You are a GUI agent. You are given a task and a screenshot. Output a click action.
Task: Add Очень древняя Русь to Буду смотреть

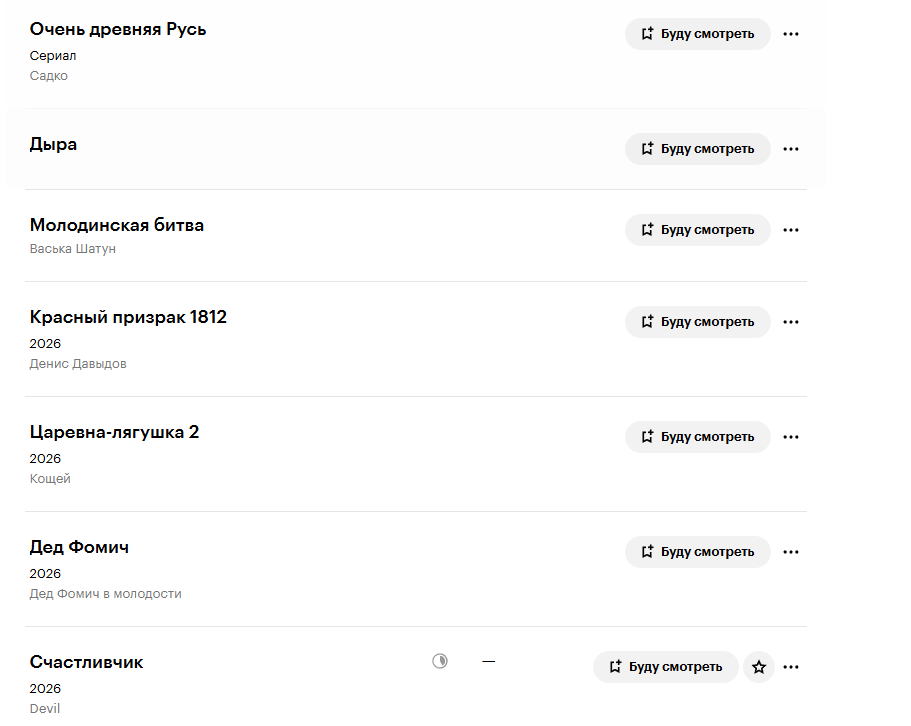coord(697,34)
